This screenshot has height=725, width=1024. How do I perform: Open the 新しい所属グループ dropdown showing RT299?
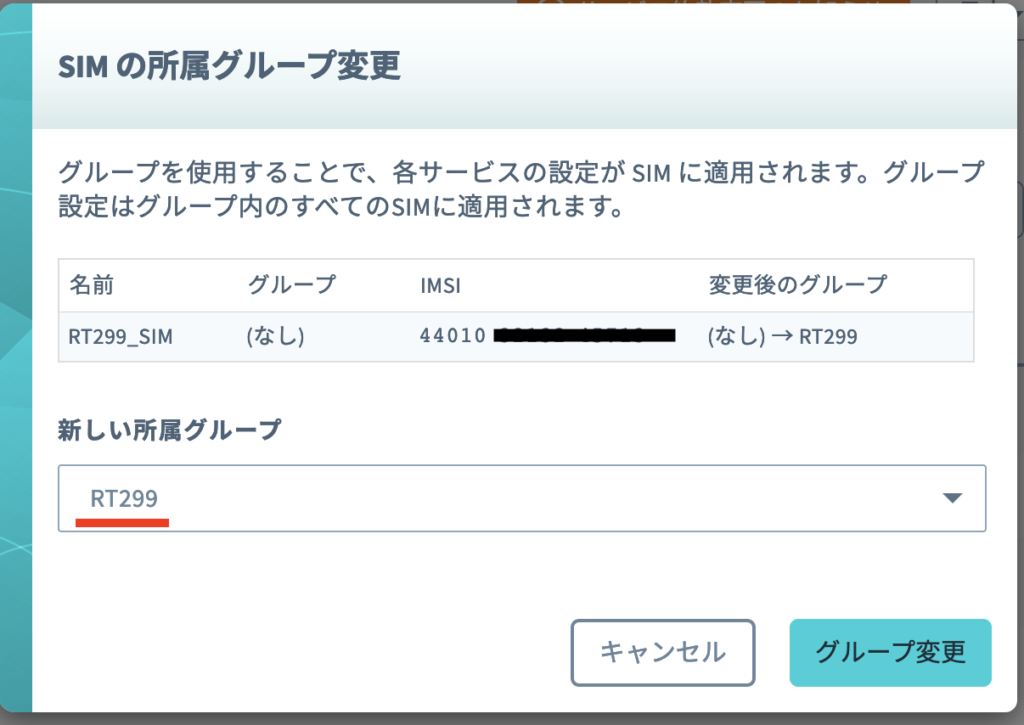(522, 498)
